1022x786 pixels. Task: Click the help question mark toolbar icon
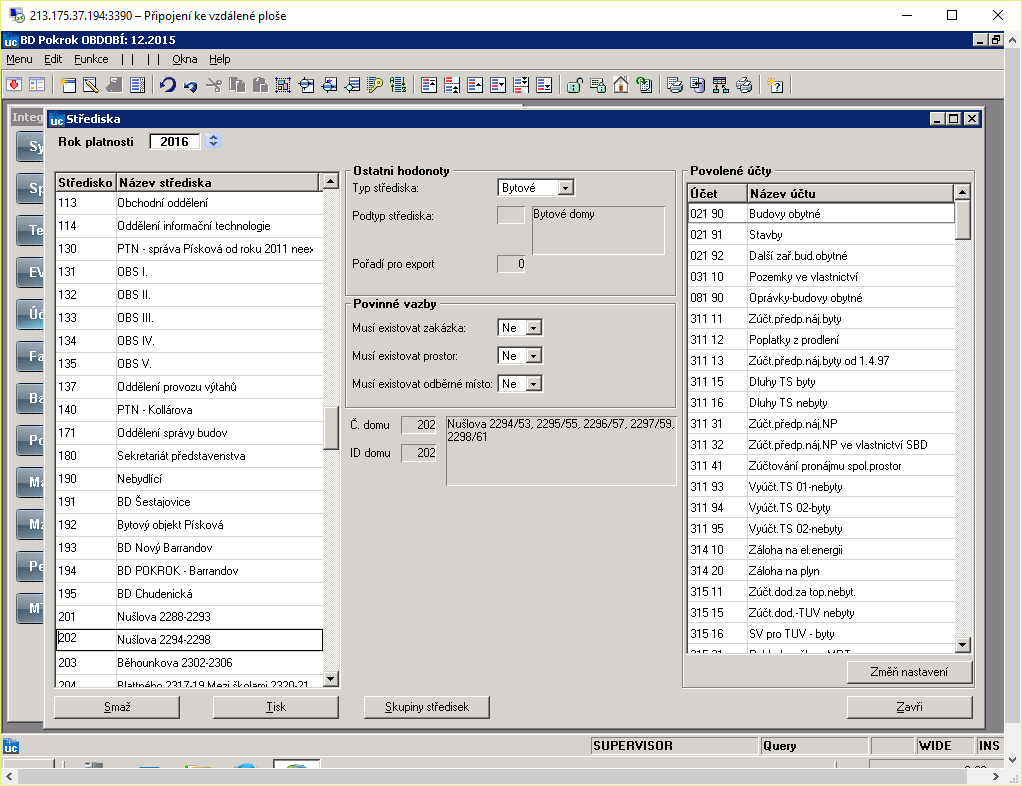[775, 85]
